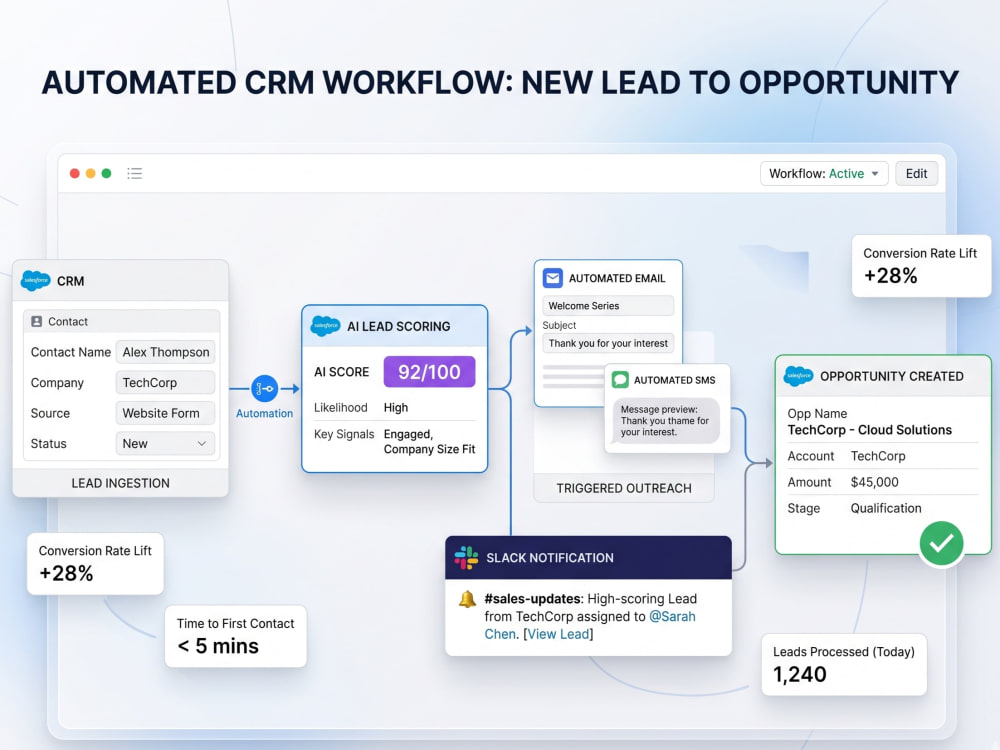Click the OPPORTUNITY CREATED header title
The width and height of the screenshot is (1000, 750).
click(892, 376)
